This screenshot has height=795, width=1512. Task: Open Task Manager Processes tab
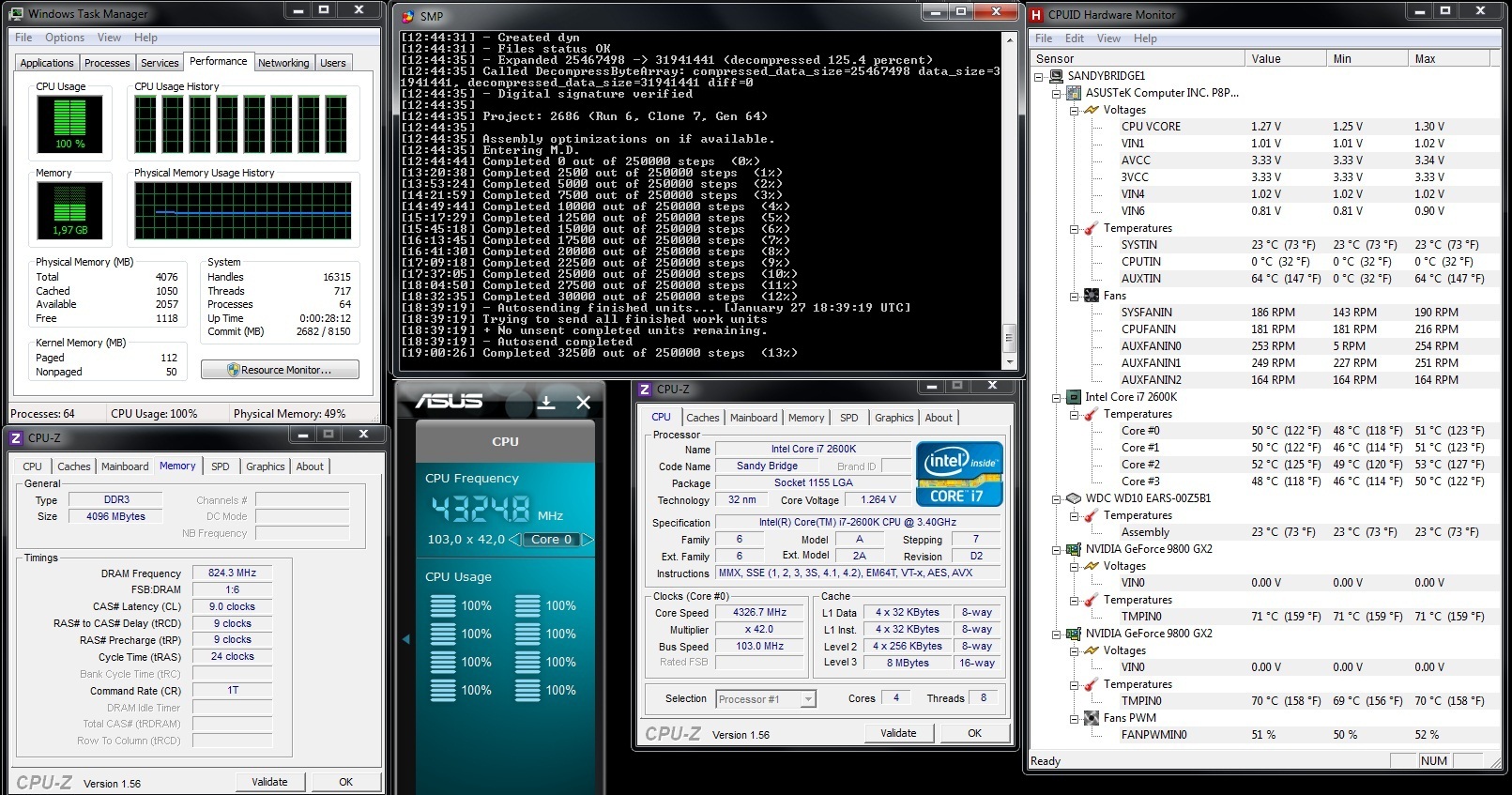click(x=107, y=63)
